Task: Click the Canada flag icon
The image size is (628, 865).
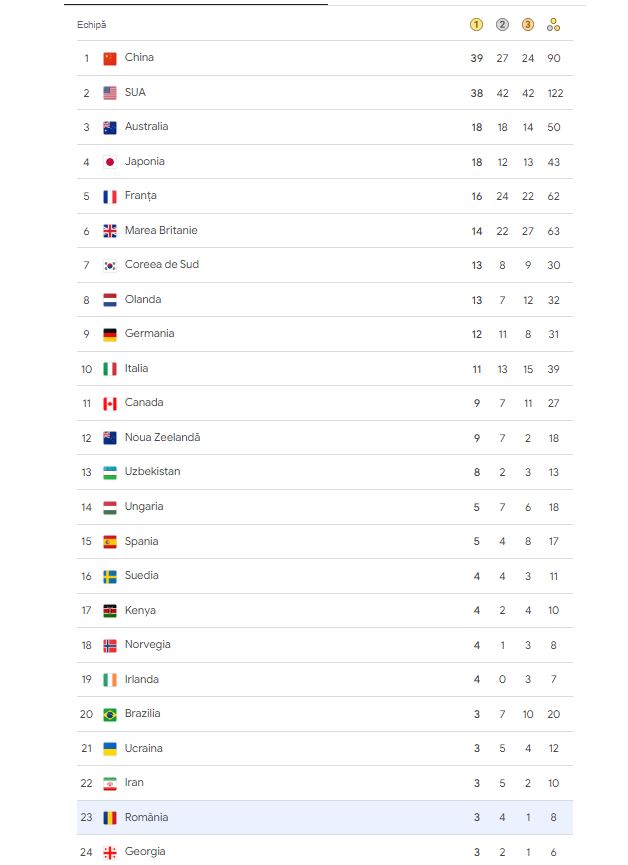Action: click(110, 403)
